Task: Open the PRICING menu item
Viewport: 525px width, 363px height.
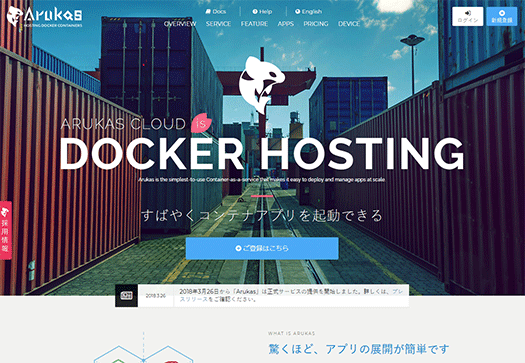Action: click(316, 24)
